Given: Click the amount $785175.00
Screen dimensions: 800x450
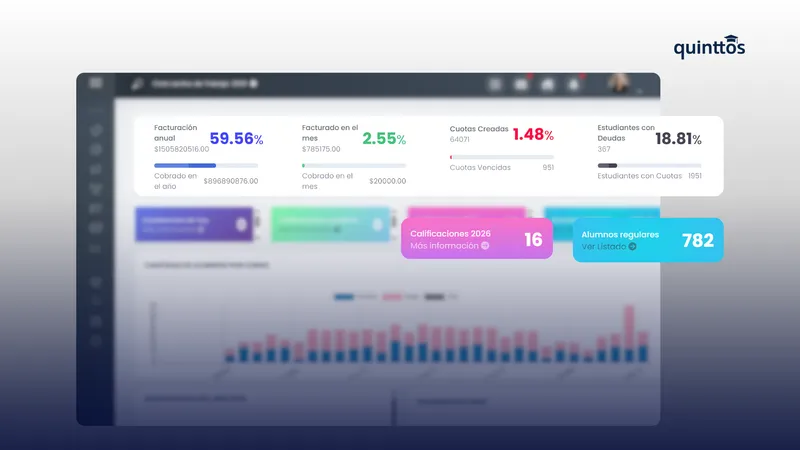Looking at the screenshot, I should (321, 149).
